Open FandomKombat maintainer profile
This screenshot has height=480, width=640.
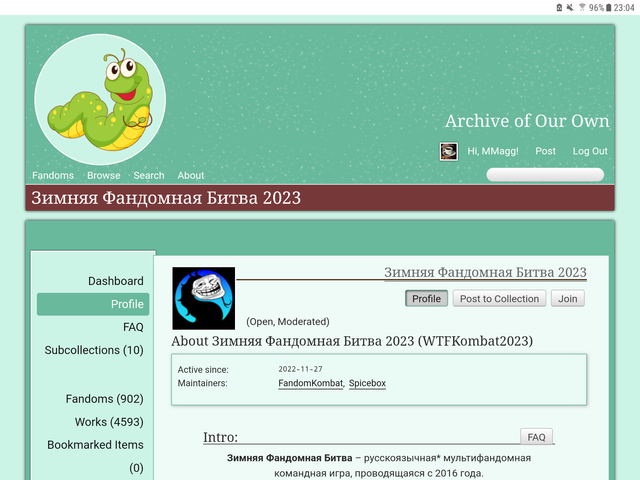[311, 383]
